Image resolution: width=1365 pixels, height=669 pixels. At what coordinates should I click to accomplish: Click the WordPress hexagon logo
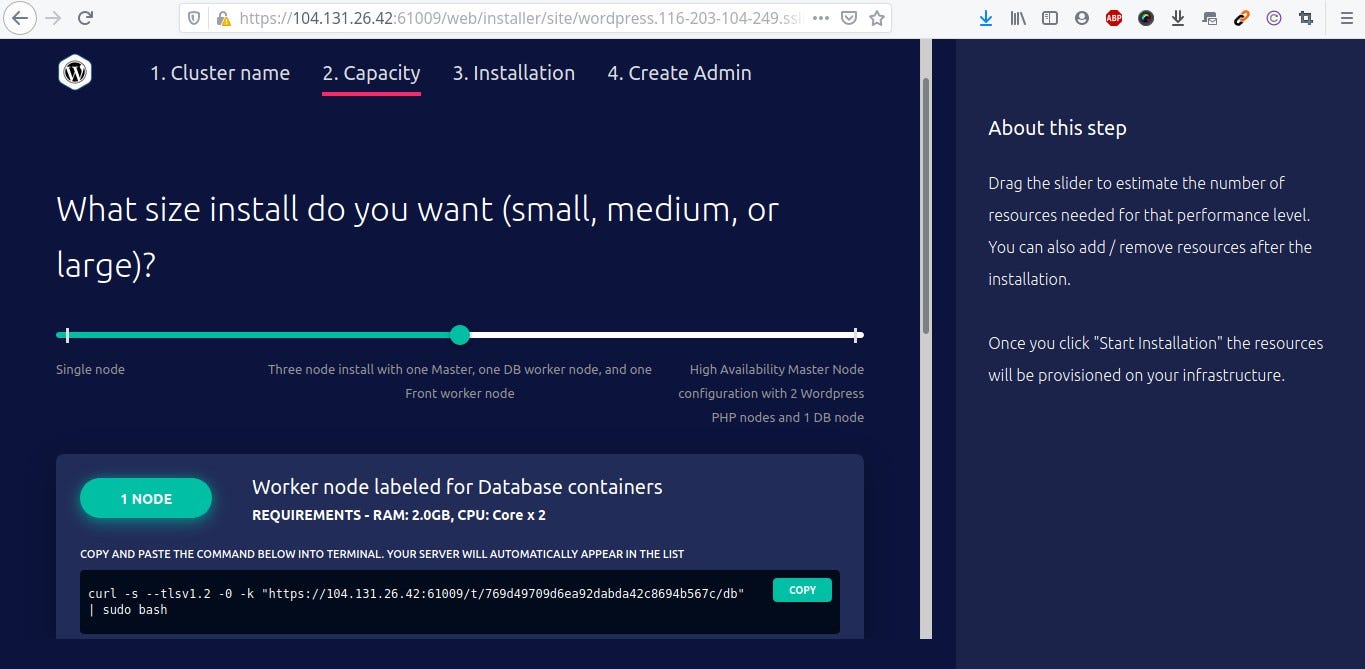pos(75,72)
